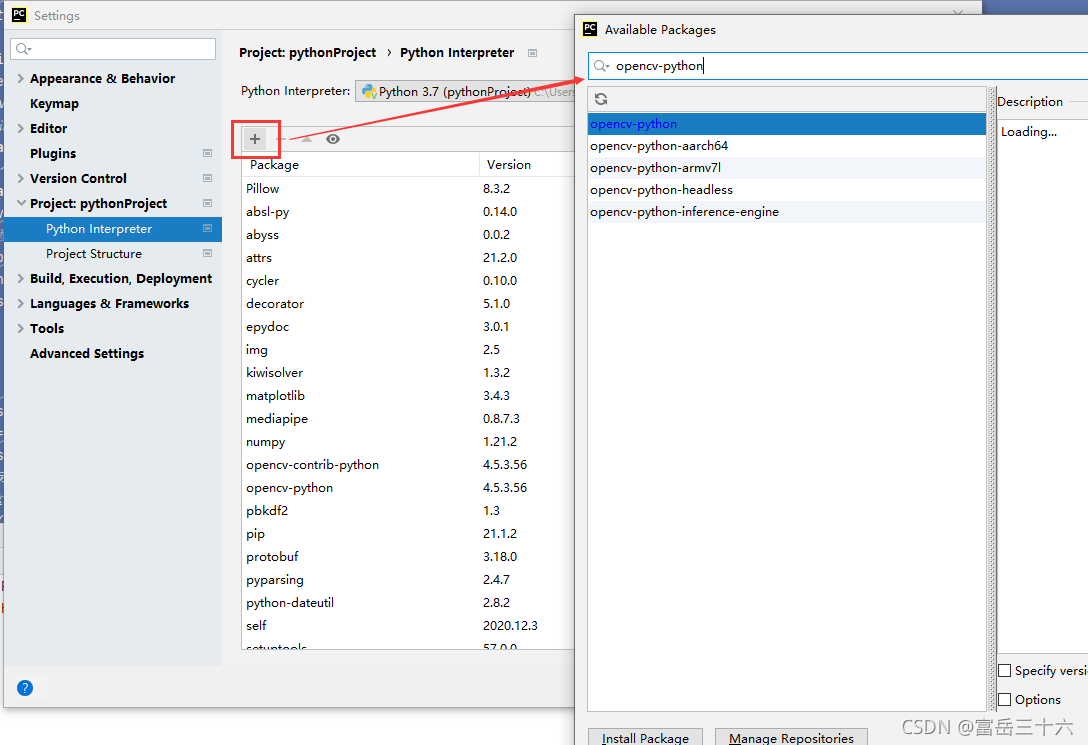Select the absl-py package row
The height and width of the screenshot is (745, 1088).
(408, 212)
